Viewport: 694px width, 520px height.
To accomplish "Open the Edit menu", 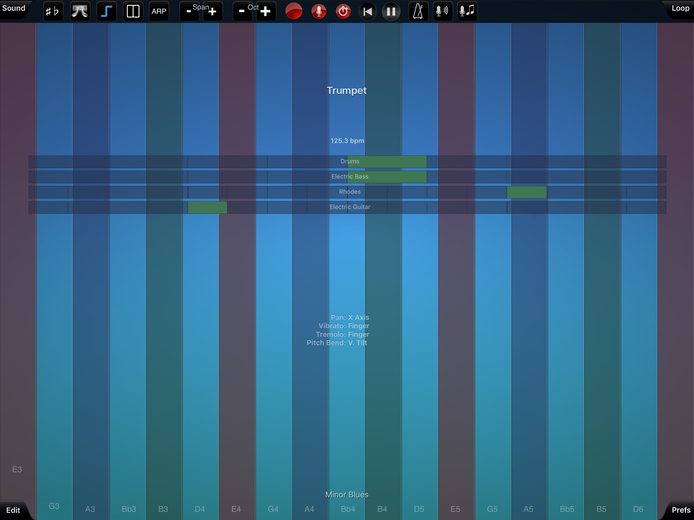I will (x=13, y=510).
